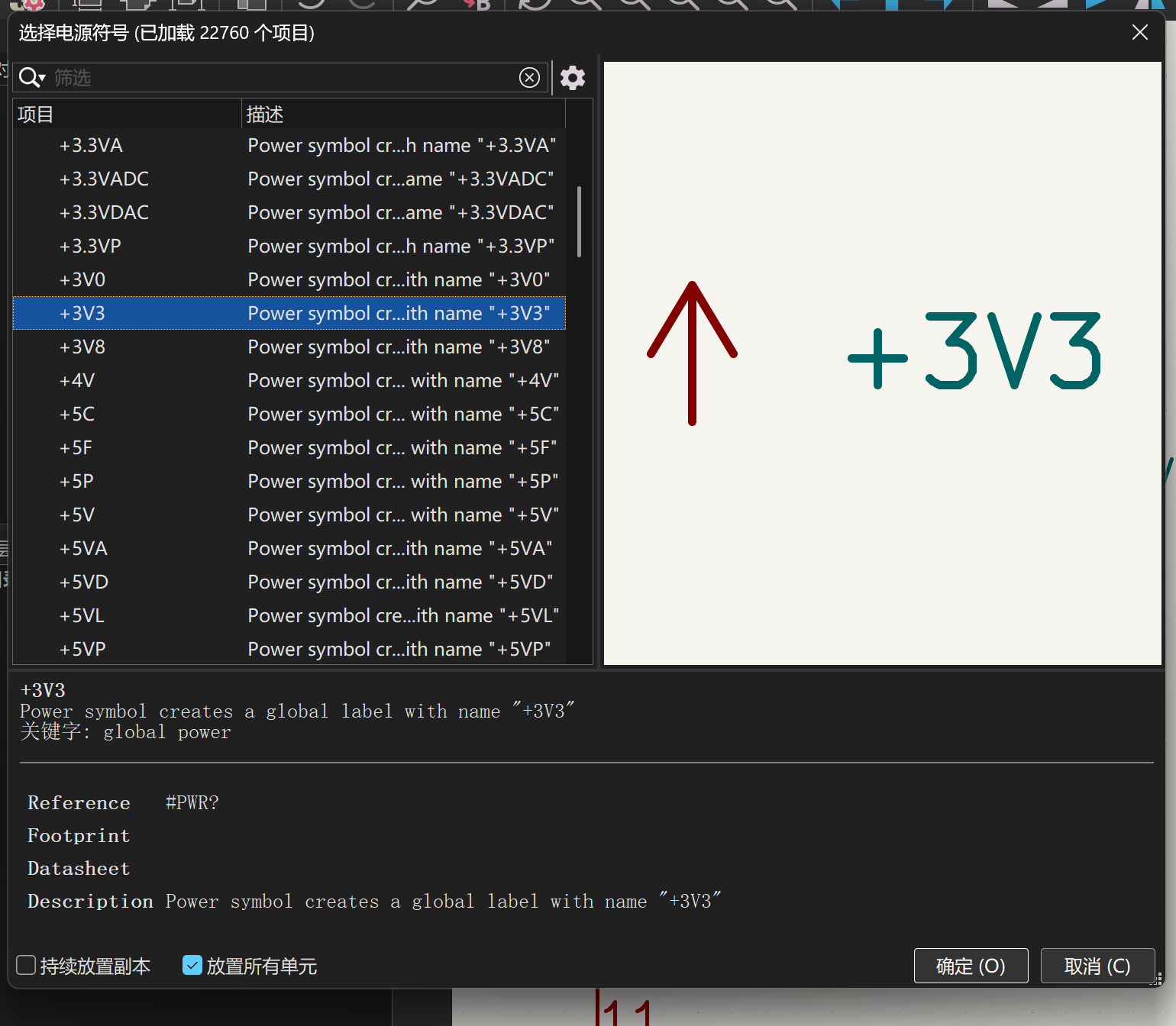1176x1026 pixels.
Task: Select the highlighted +3V3 row
Action: coord(289,313)
